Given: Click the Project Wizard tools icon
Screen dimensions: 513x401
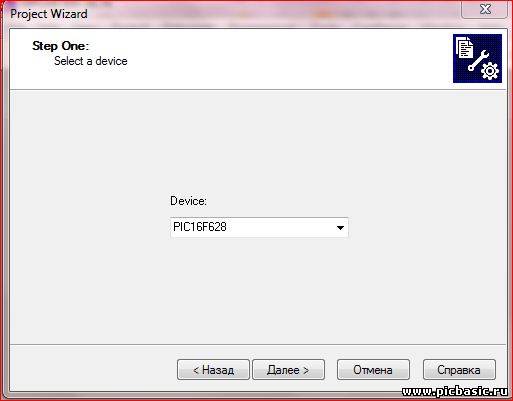Looking at the screenshot, I should point(477,58).
